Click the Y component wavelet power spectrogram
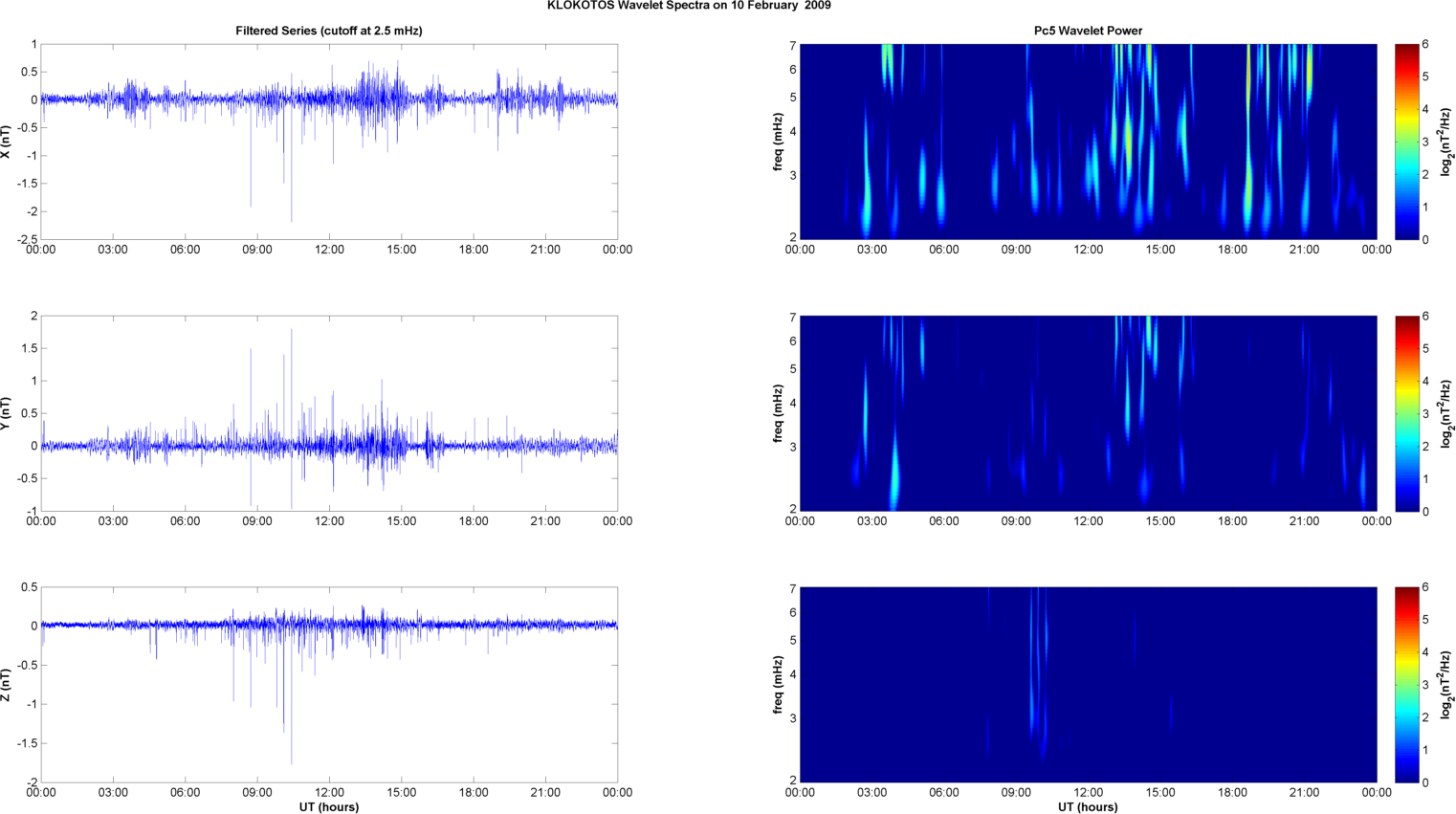This screenshot has width=1456, height=814. (x=1088, y=413)
